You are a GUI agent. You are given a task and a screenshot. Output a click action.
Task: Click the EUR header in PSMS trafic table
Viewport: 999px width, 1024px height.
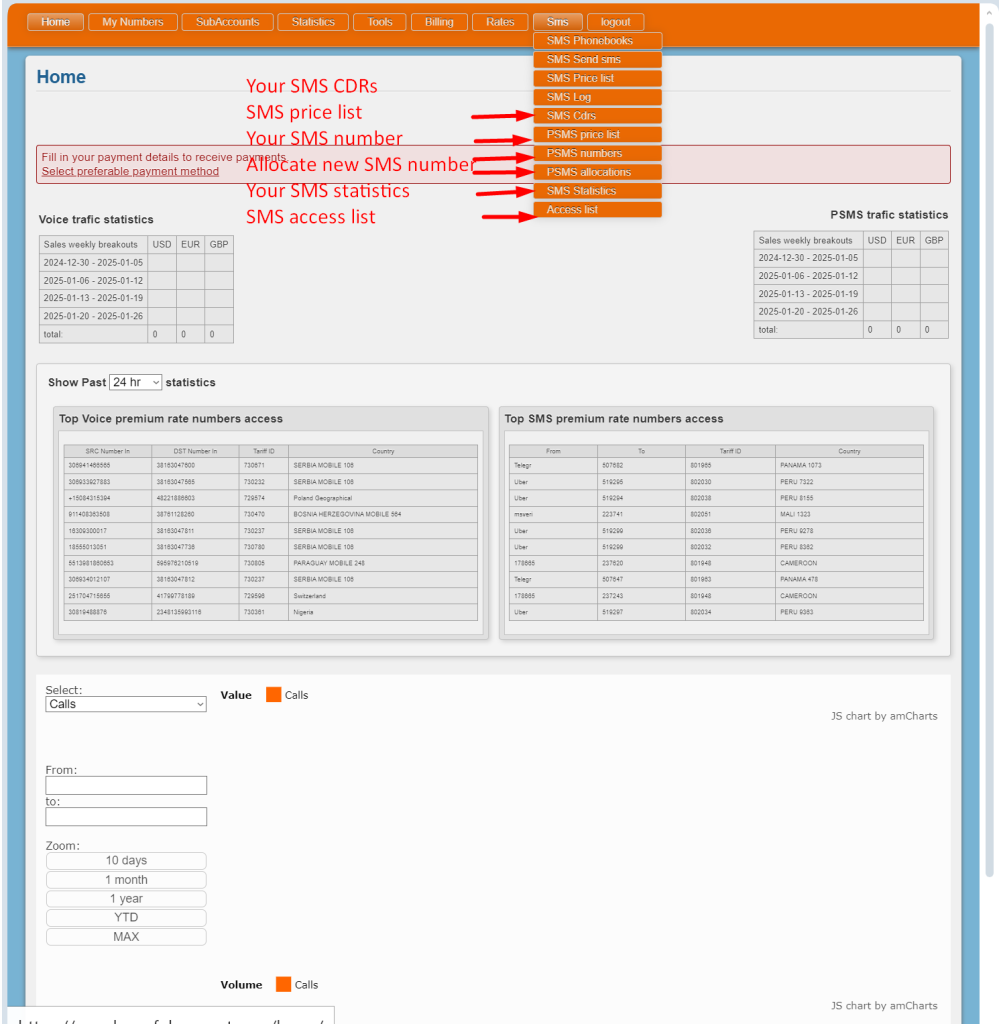906,240
